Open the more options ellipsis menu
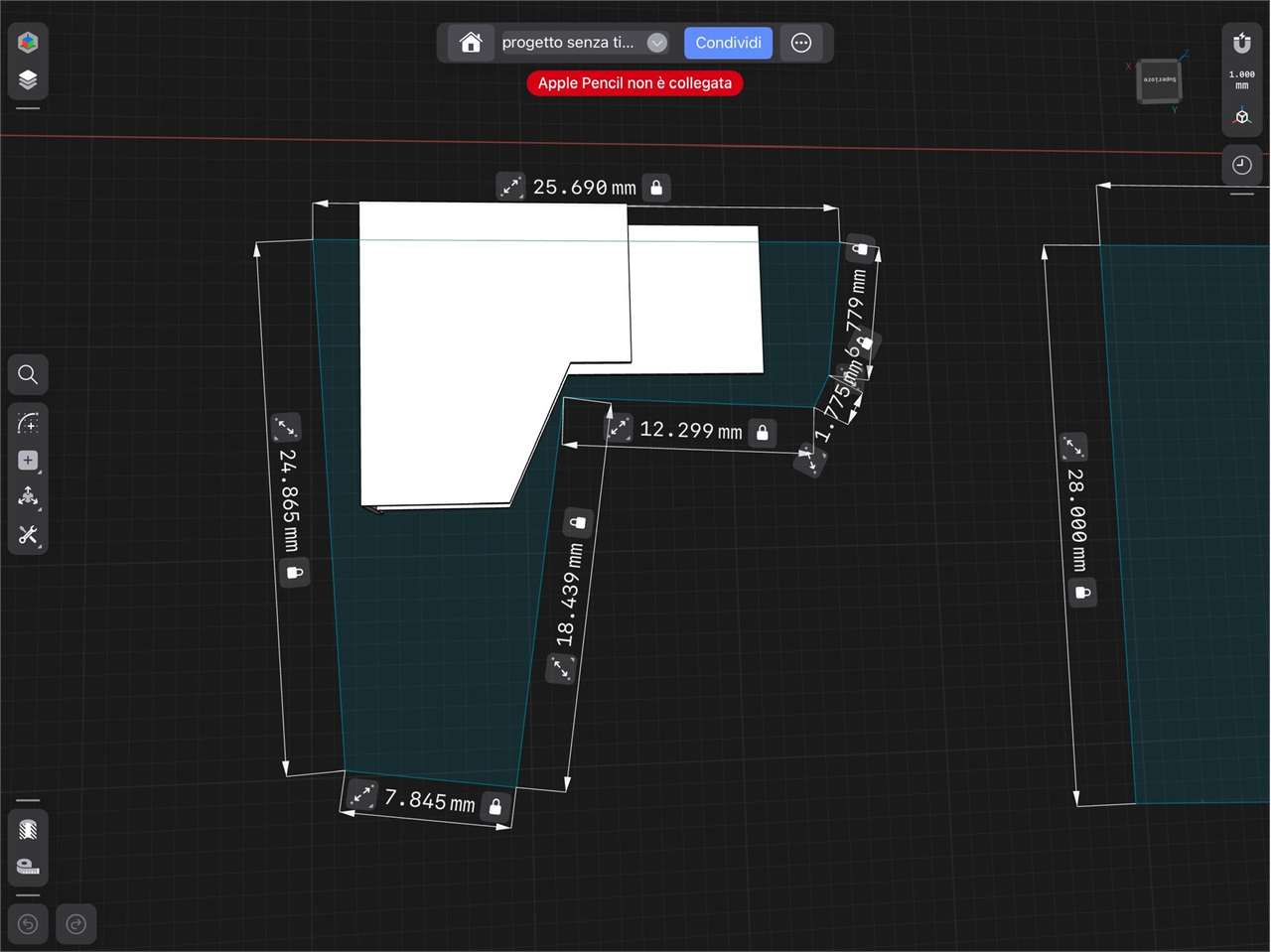Image resolution: width=1271 pixels, height=952 pixels. 801,43
